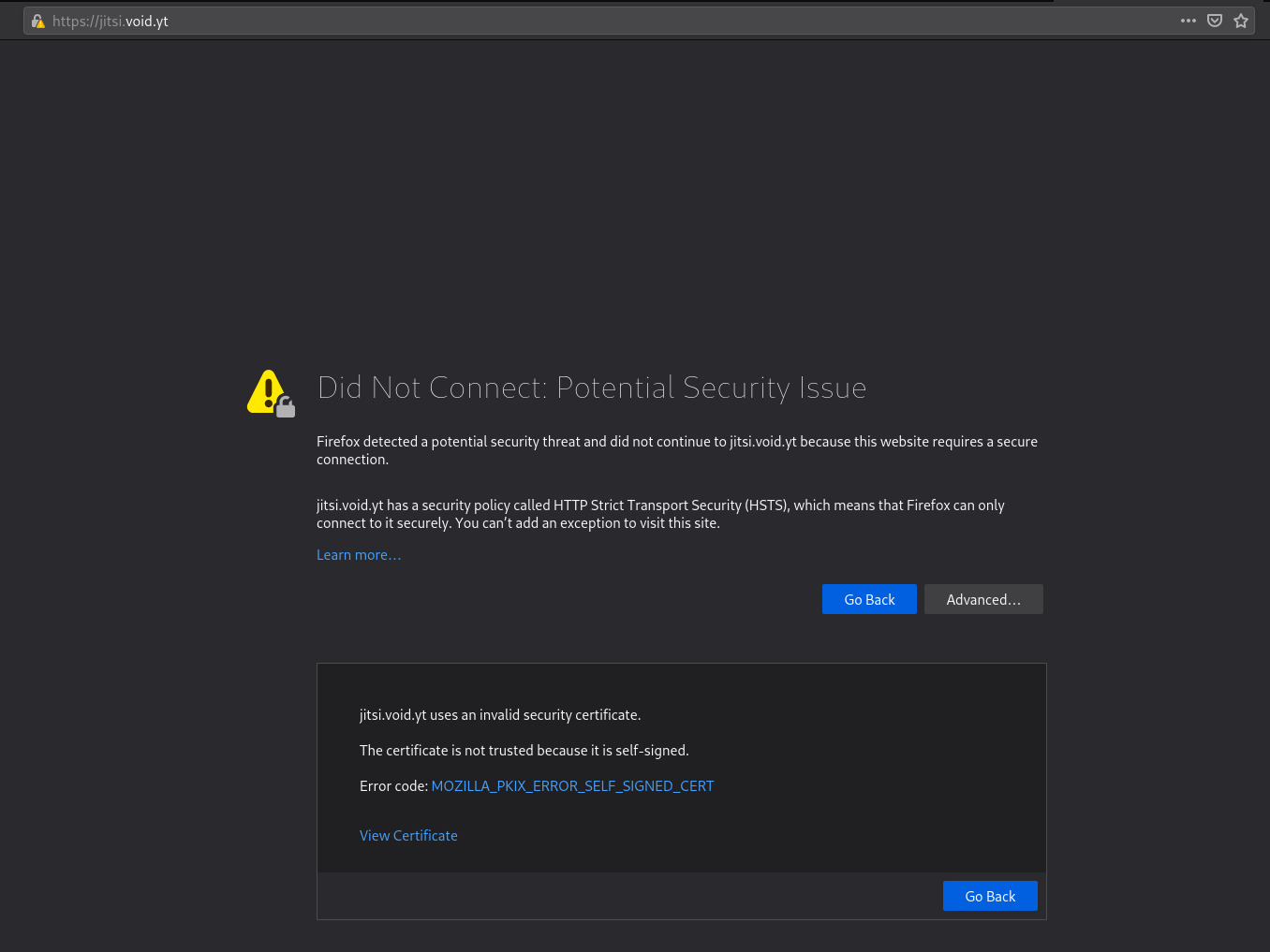Bookmark this page with the star icon
Screen dimensions: 1270x952
pos(1241,21)
